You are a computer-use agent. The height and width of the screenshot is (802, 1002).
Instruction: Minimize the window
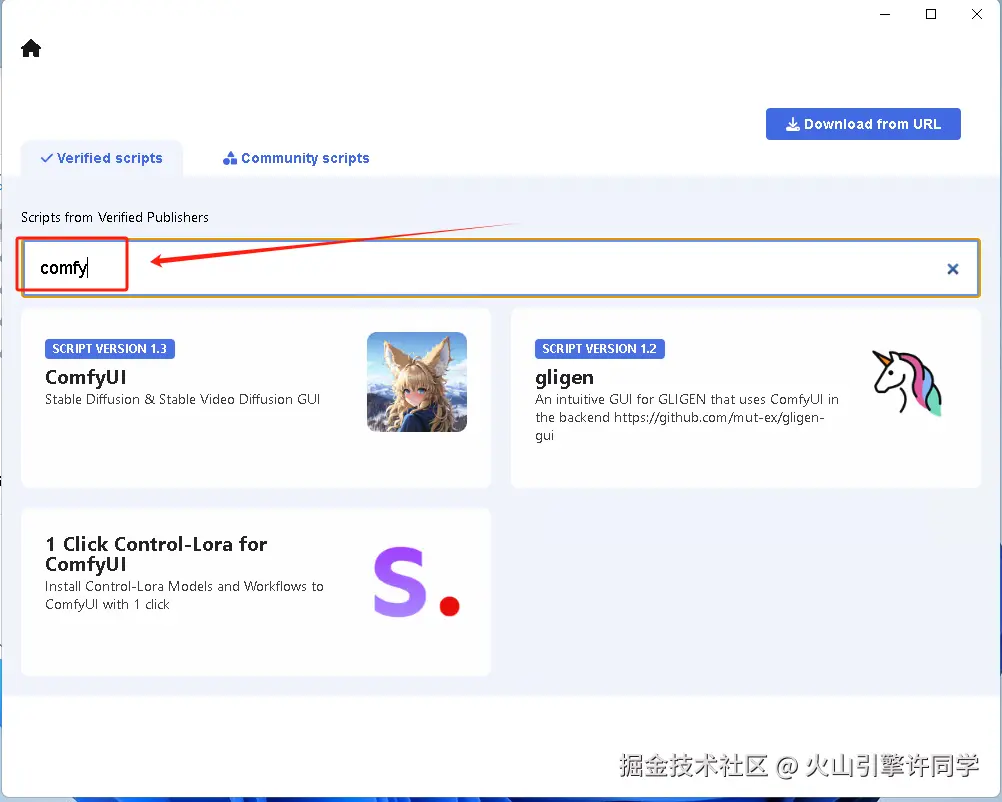pyautogui.click(x=885, y=14)
